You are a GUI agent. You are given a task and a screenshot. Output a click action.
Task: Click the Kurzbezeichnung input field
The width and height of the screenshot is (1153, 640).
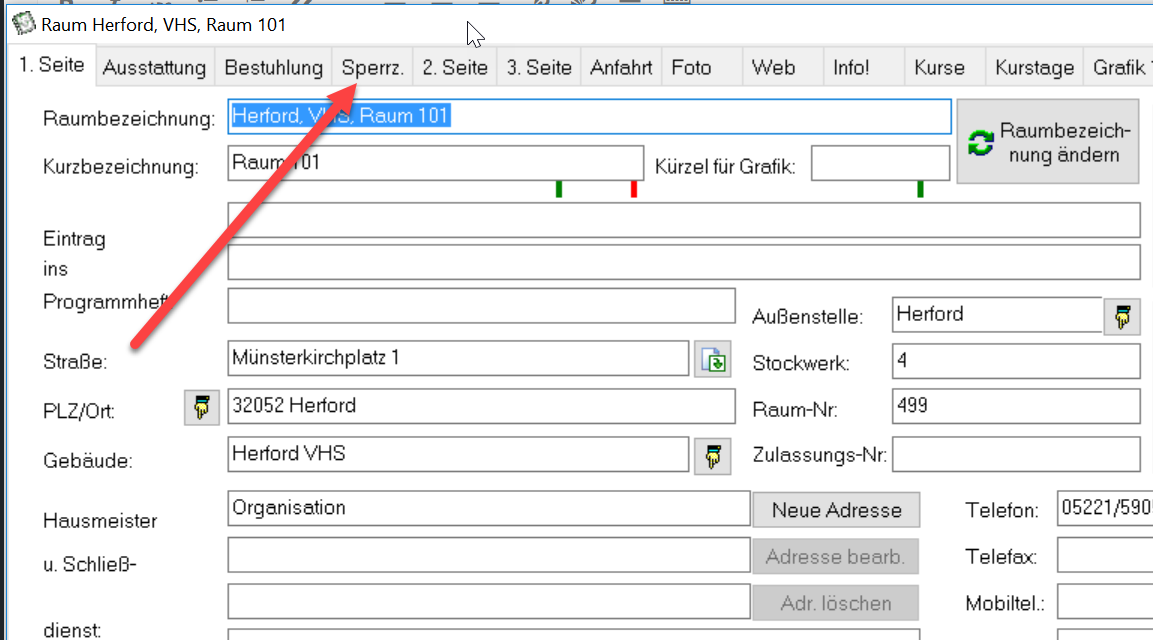coord(435,163)
